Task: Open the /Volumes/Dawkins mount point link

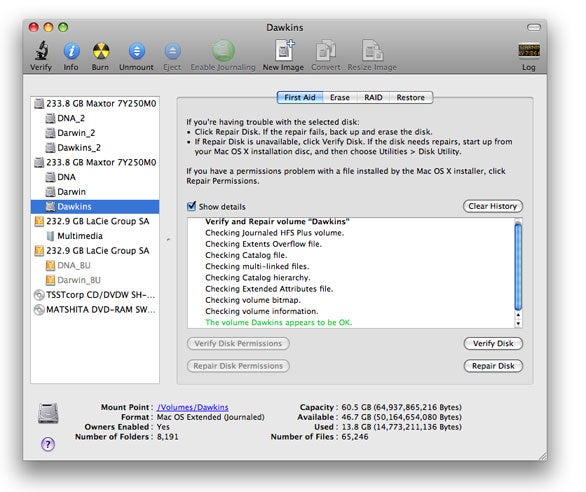Action: 192,407
